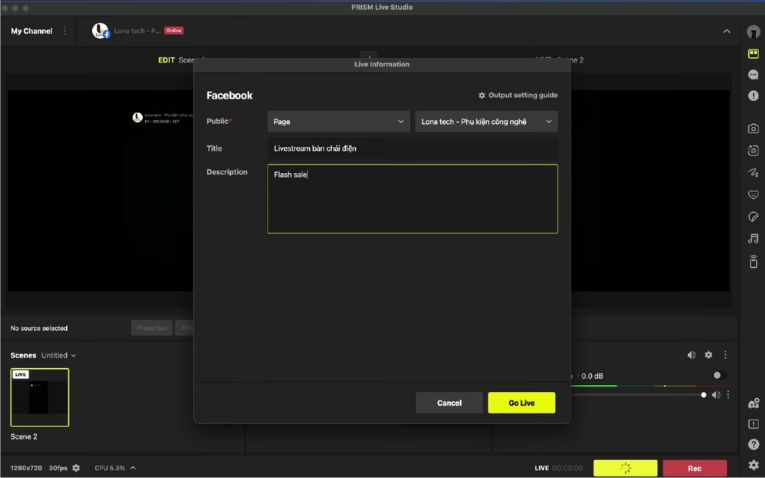Open the help question mark icon
The image size is (765, 478).
click(753, 444)
